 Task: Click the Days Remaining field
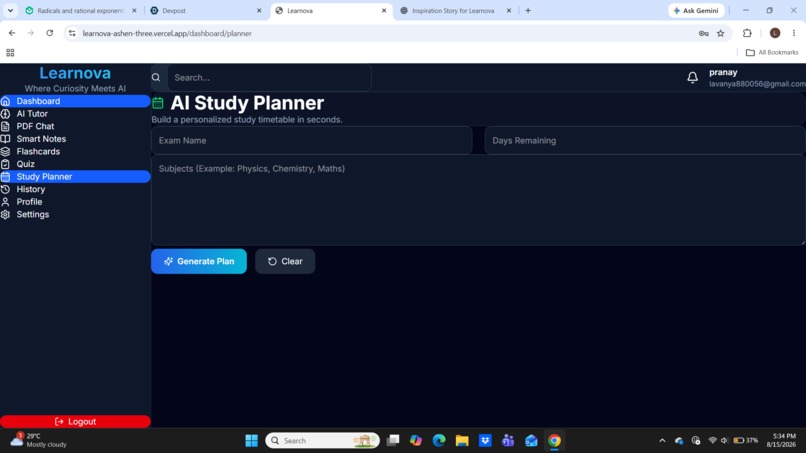645,140
